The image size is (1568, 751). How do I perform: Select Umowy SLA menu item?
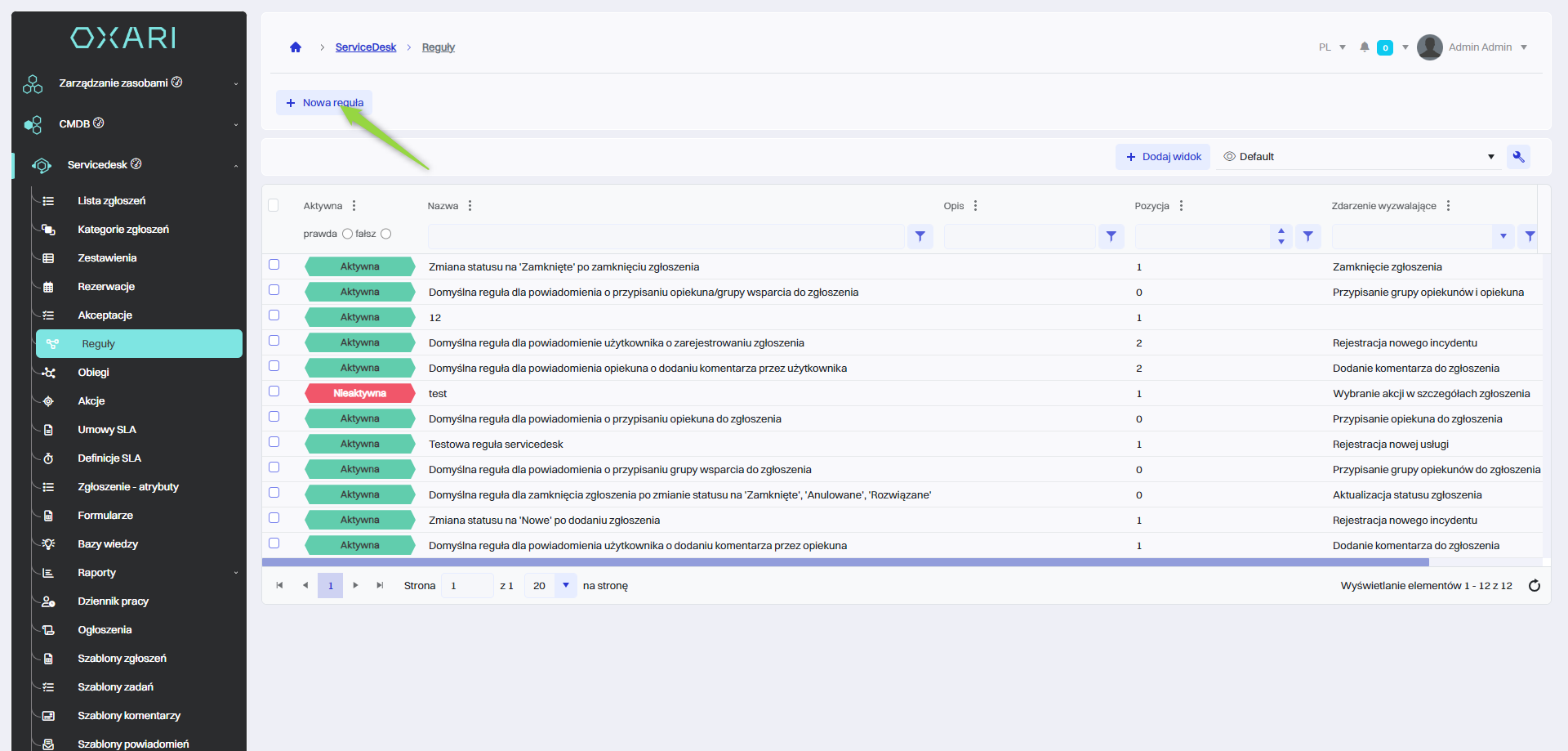point(107,430)
